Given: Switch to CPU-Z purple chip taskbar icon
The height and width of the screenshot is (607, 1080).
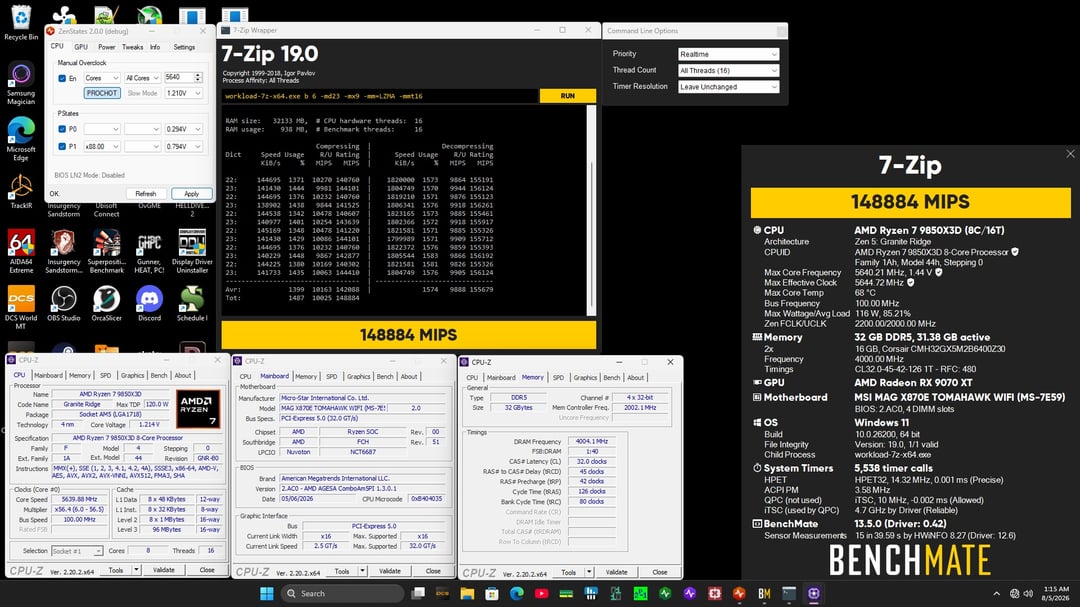Looking at the screenshot, I should click(813, 593).
